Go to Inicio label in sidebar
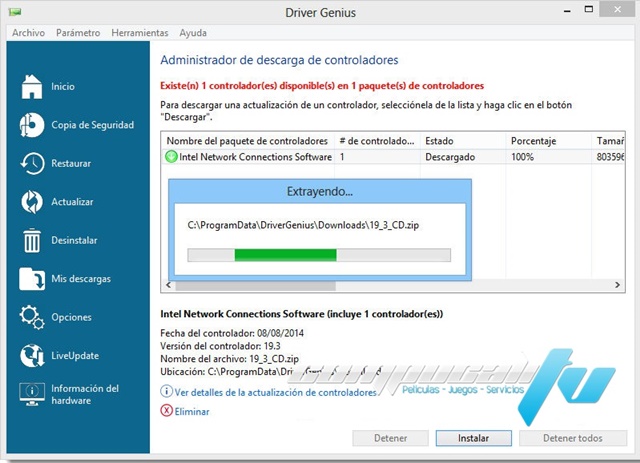 [x=63, y=87]
